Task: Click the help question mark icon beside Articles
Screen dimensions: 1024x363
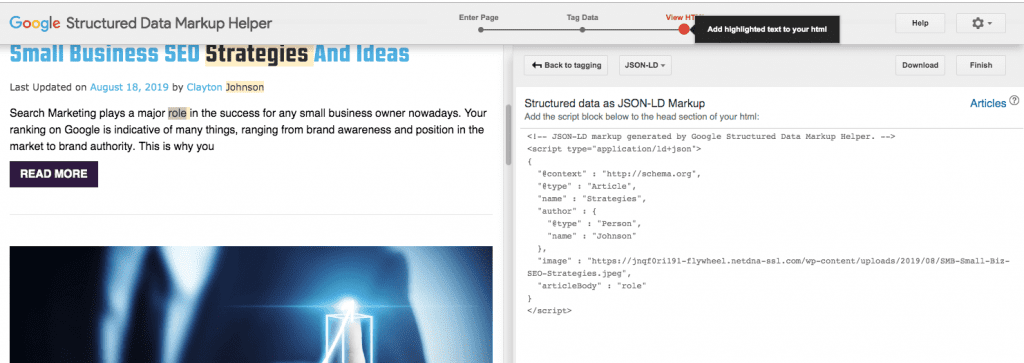Action: (1014, 101)
